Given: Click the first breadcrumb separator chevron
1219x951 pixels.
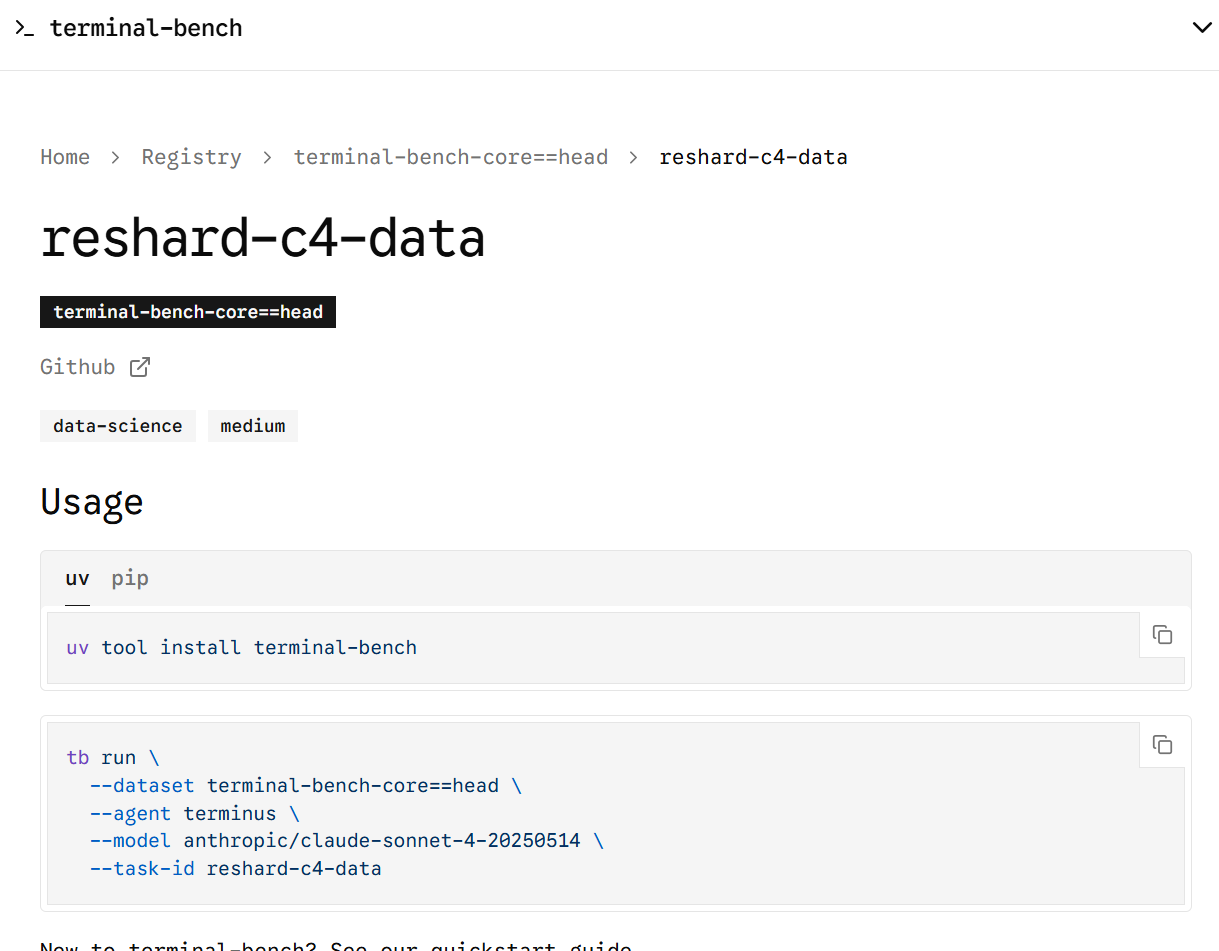Looking at the screenshot, I should coord(116,158).
